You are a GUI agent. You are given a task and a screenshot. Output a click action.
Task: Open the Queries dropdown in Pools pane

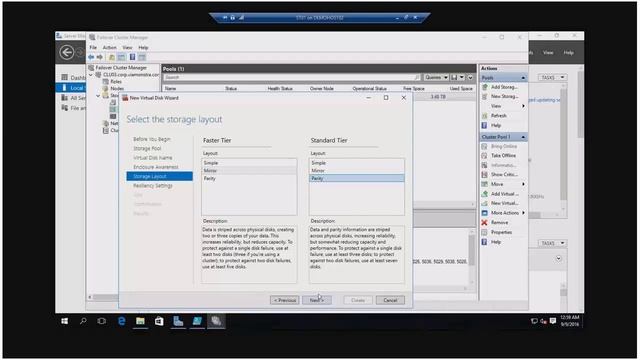[436, 78]
